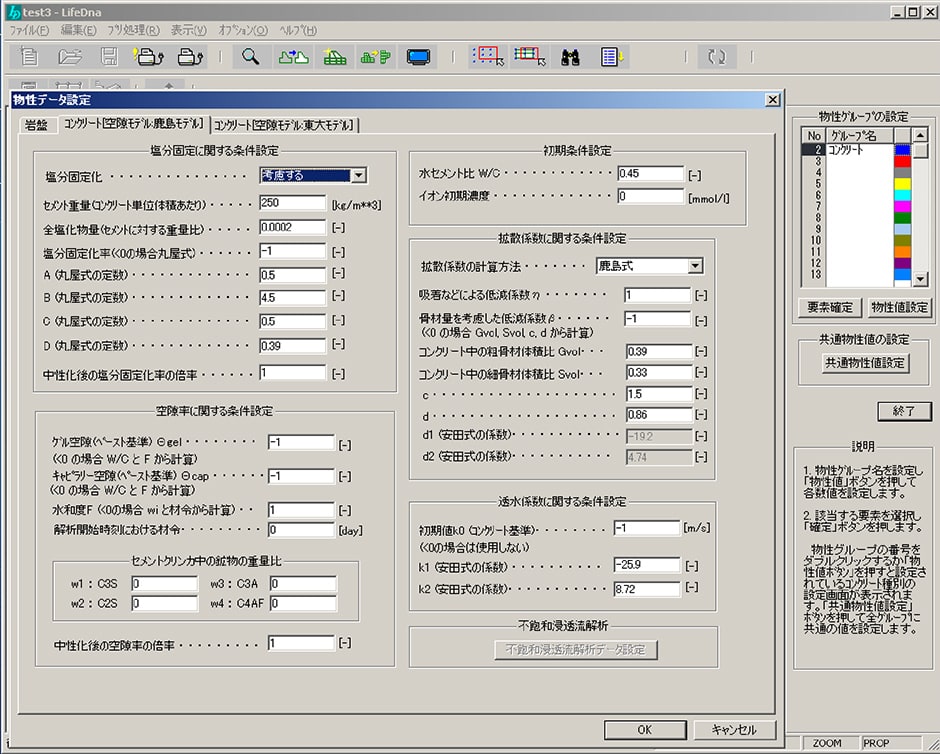Click the 終了 button
The height and width of the screenshot is (754, 940).
(904, 411)
